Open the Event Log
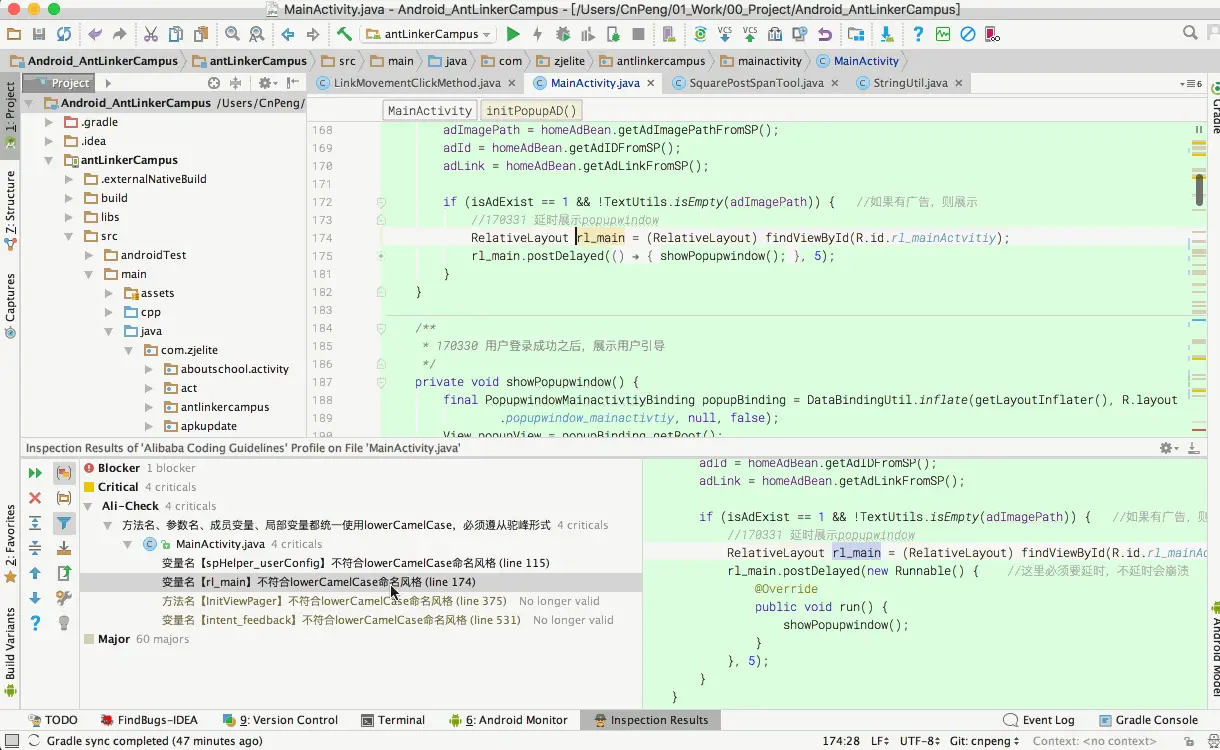Viewport: 1220px width, 750px height. [x=1040, y=720]
